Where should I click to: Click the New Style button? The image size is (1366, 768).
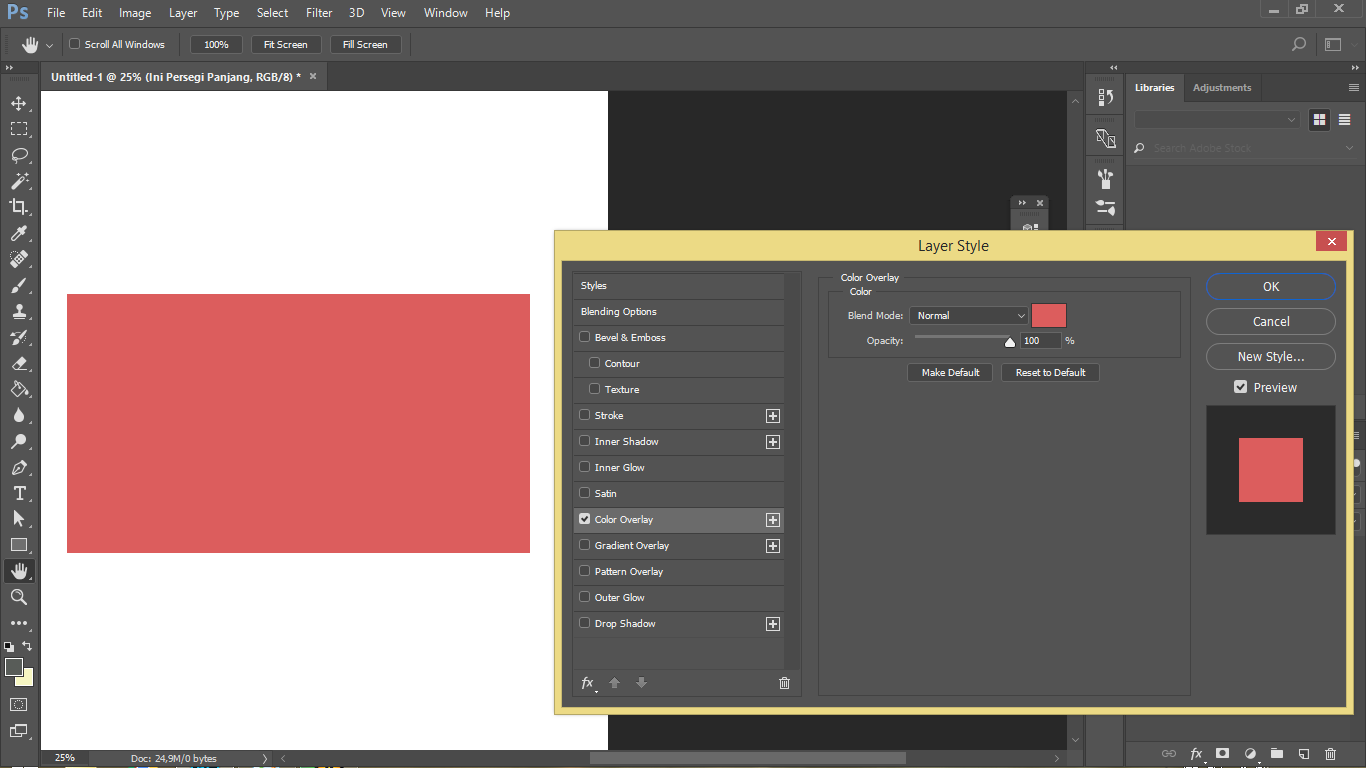click(1270, 356)
